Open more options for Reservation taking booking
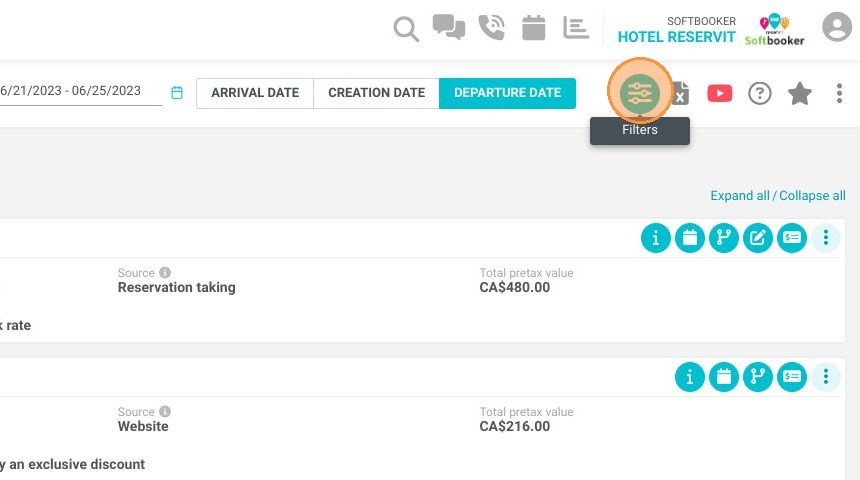This screenshot has width=860, height=480. click(x=825, y=238)
